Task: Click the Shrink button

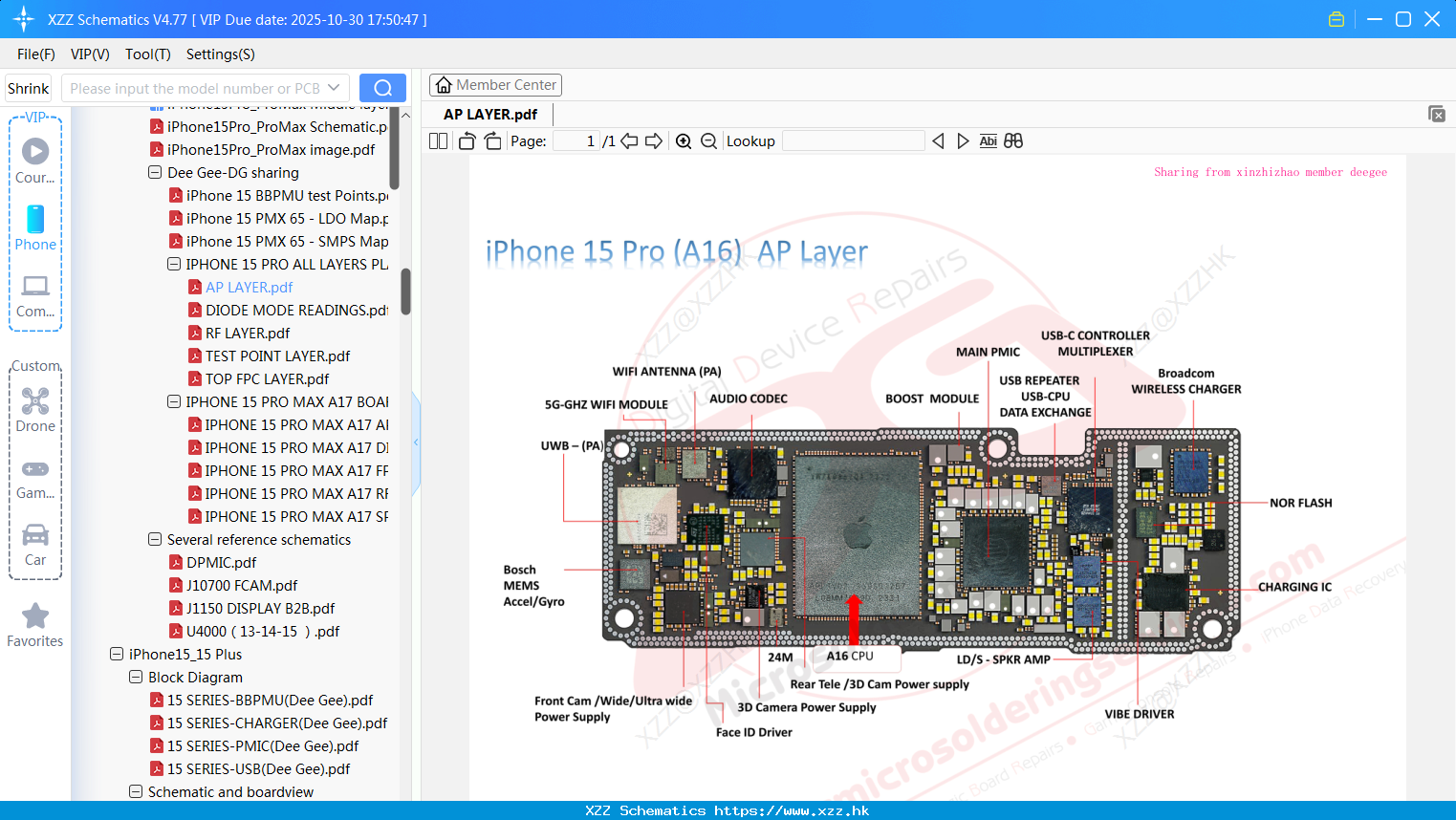Action: click(28, 88)
